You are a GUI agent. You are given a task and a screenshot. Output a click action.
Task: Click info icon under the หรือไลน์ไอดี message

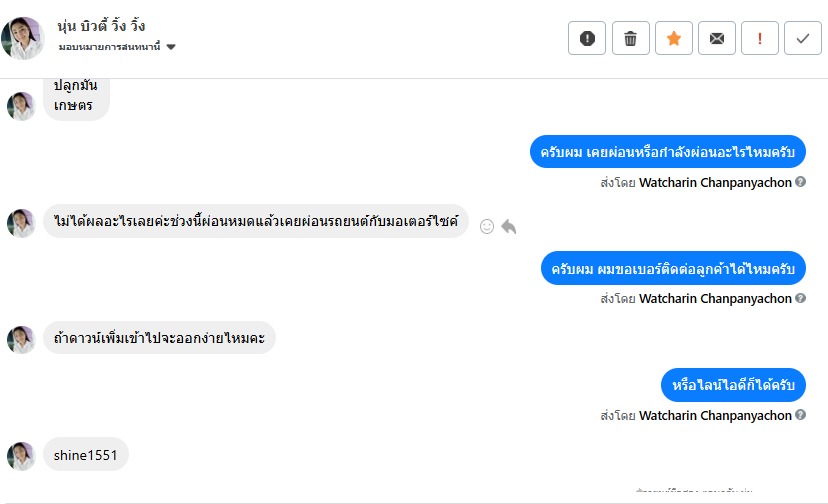click(x=800, y=416)
